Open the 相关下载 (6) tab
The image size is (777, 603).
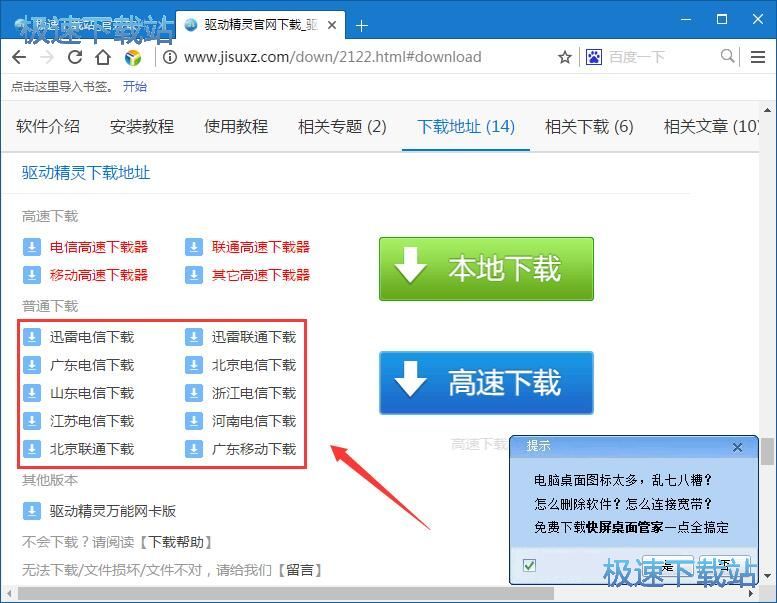click(589, 126)
